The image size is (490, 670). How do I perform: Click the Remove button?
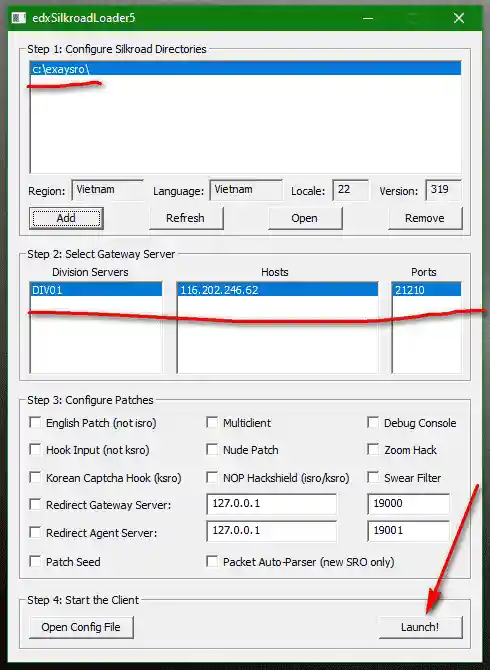click(x=425, y=218)
